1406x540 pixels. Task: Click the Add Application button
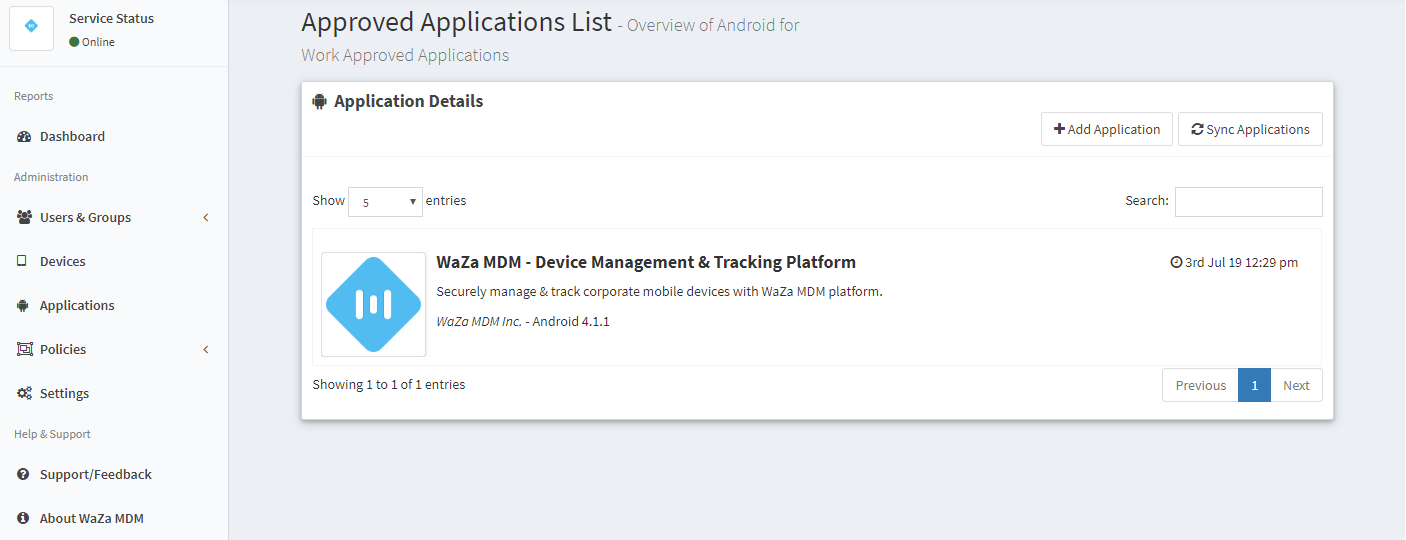[1107, 129]
